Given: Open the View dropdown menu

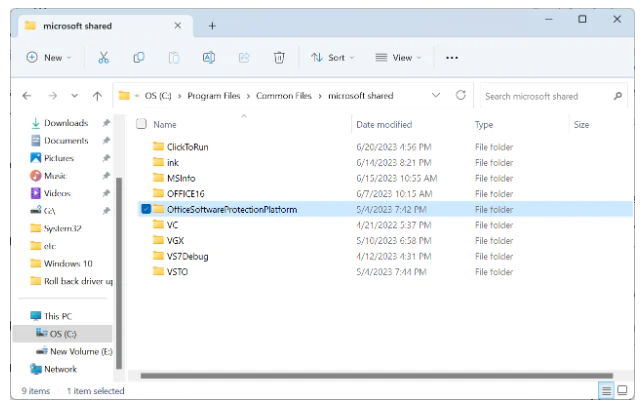Looking at the screenshot, I should click(398, 58).
